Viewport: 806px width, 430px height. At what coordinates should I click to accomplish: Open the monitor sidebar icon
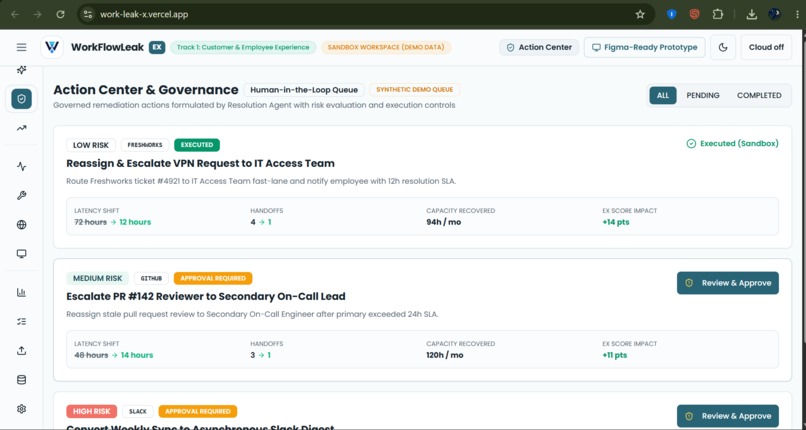tap(22, 254)
